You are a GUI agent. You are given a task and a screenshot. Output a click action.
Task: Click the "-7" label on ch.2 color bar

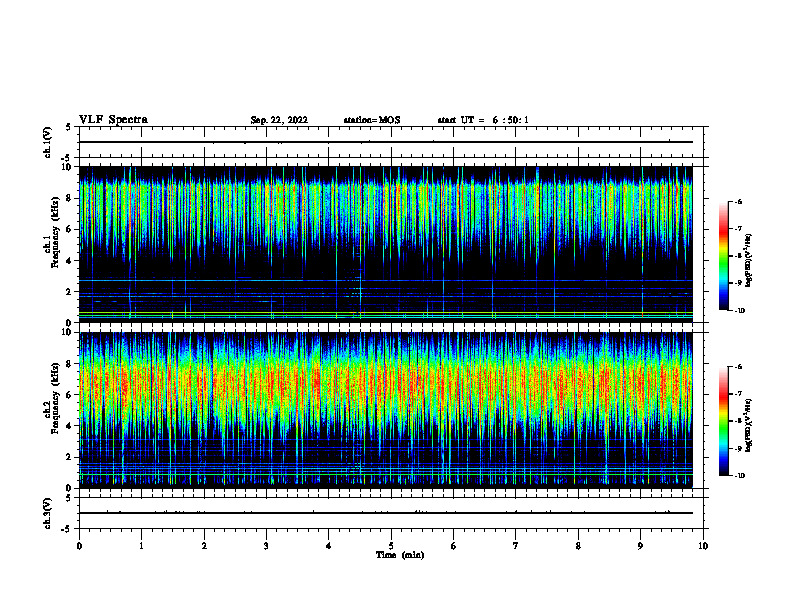pos(738,394)
